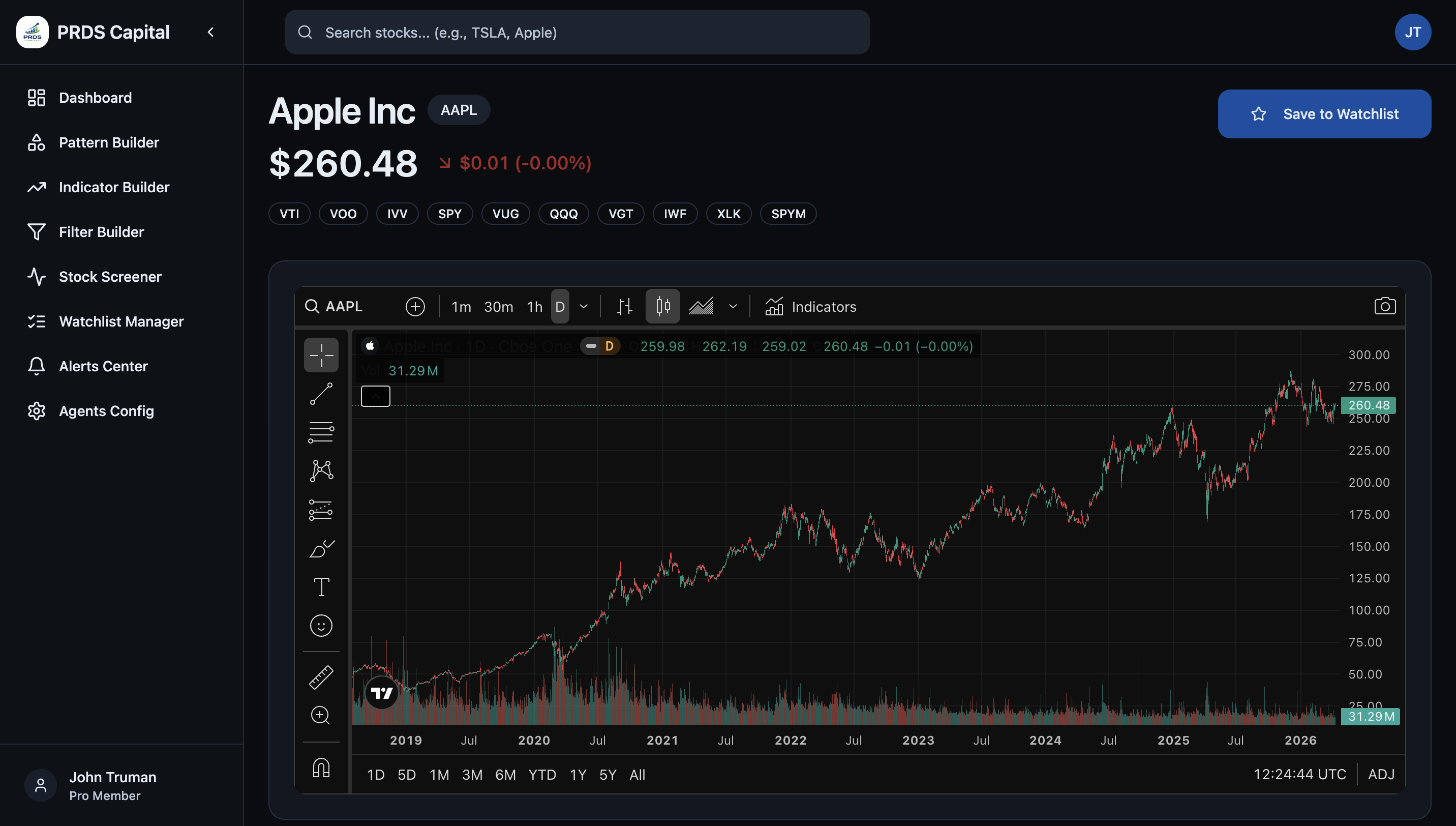
Task: Select the VOO ETF chip
Action: point(343,214)
